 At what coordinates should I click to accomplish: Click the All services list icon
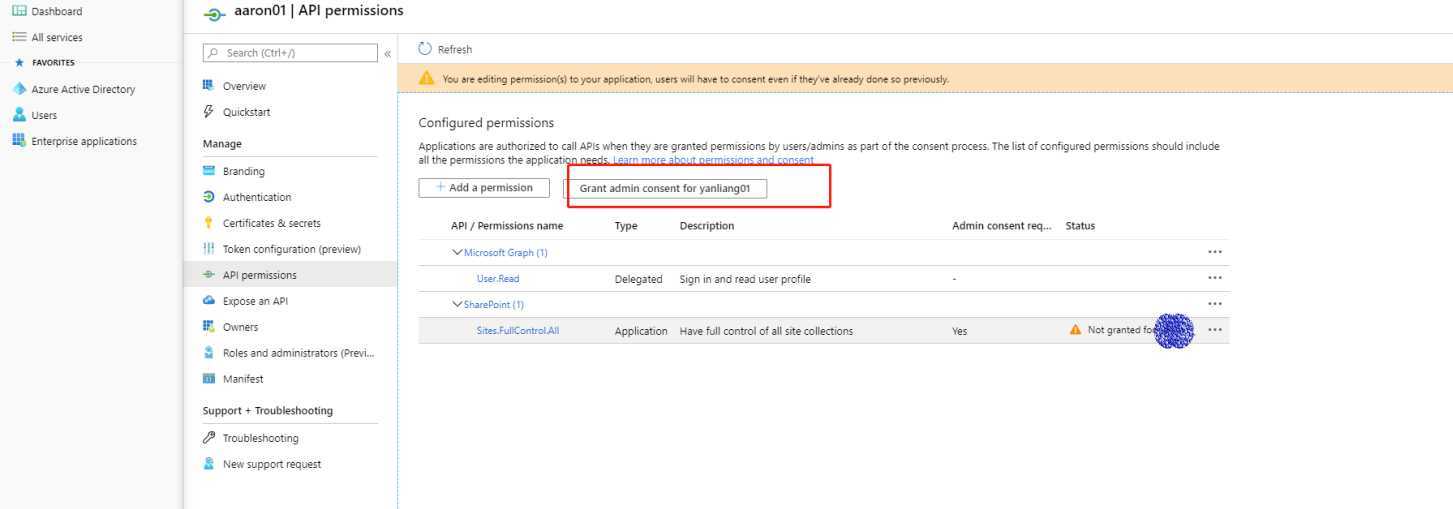(x=19, y=37)
